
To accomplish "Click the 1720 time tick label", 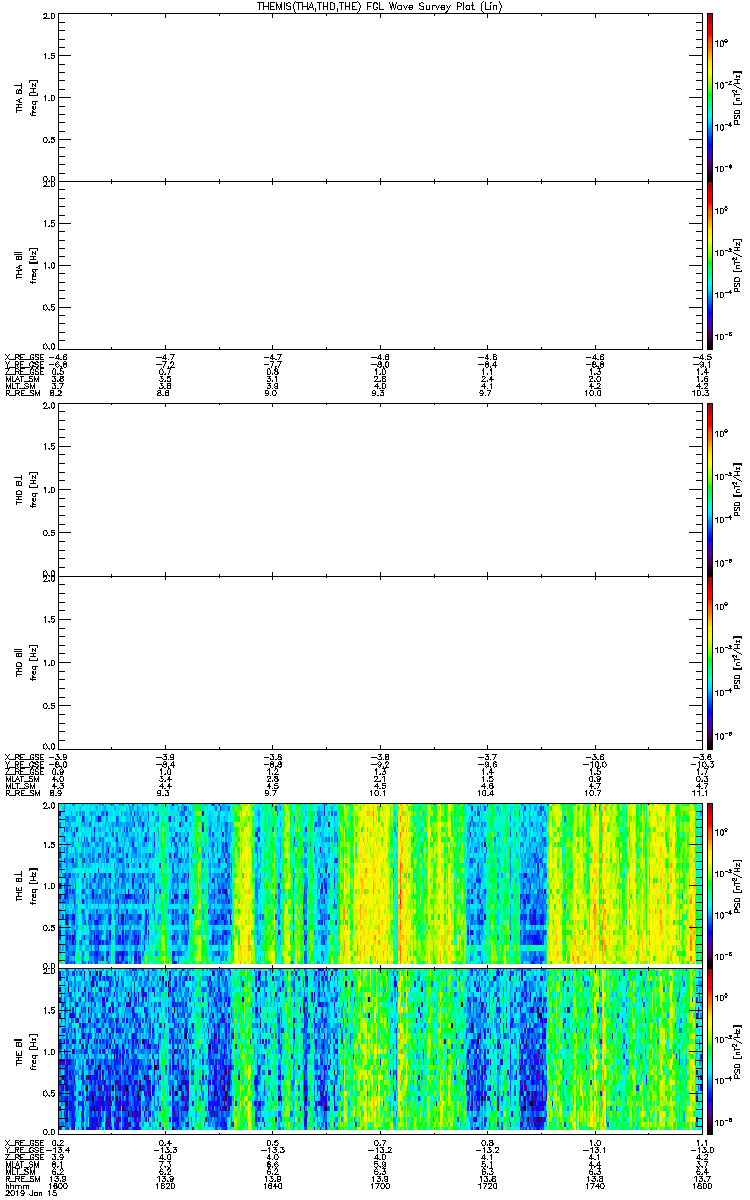I will 487,1184.
